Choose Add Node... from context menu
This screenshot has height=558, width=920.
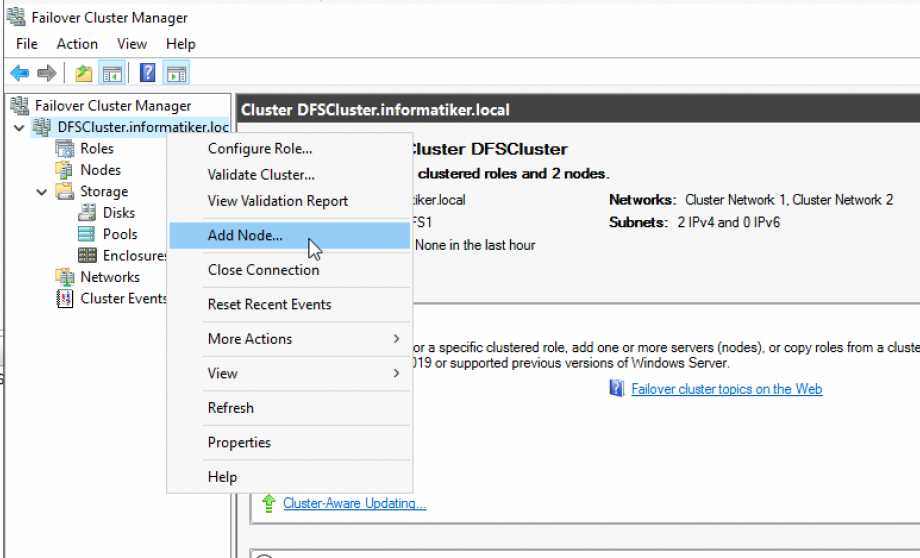245,235
